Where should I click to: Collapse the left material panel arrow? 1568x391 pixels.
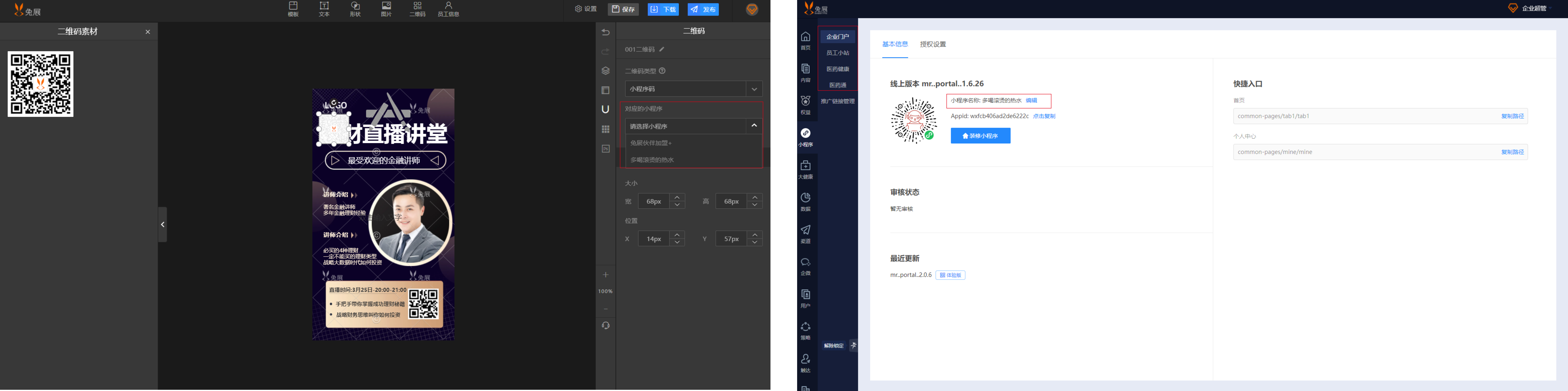click(162, 224)
